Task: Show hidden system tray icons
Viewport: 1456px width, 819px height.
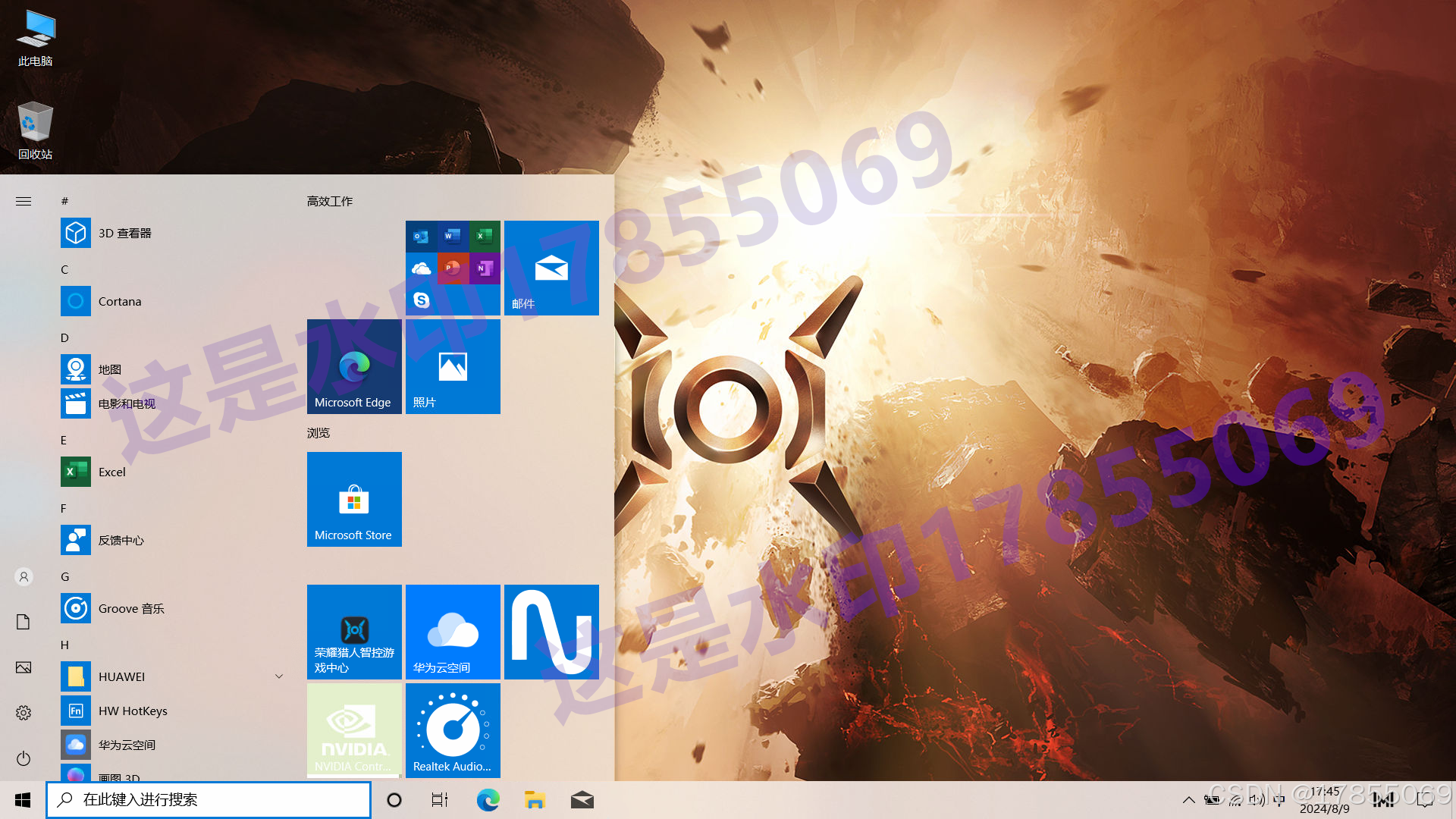Action: 1188,800
